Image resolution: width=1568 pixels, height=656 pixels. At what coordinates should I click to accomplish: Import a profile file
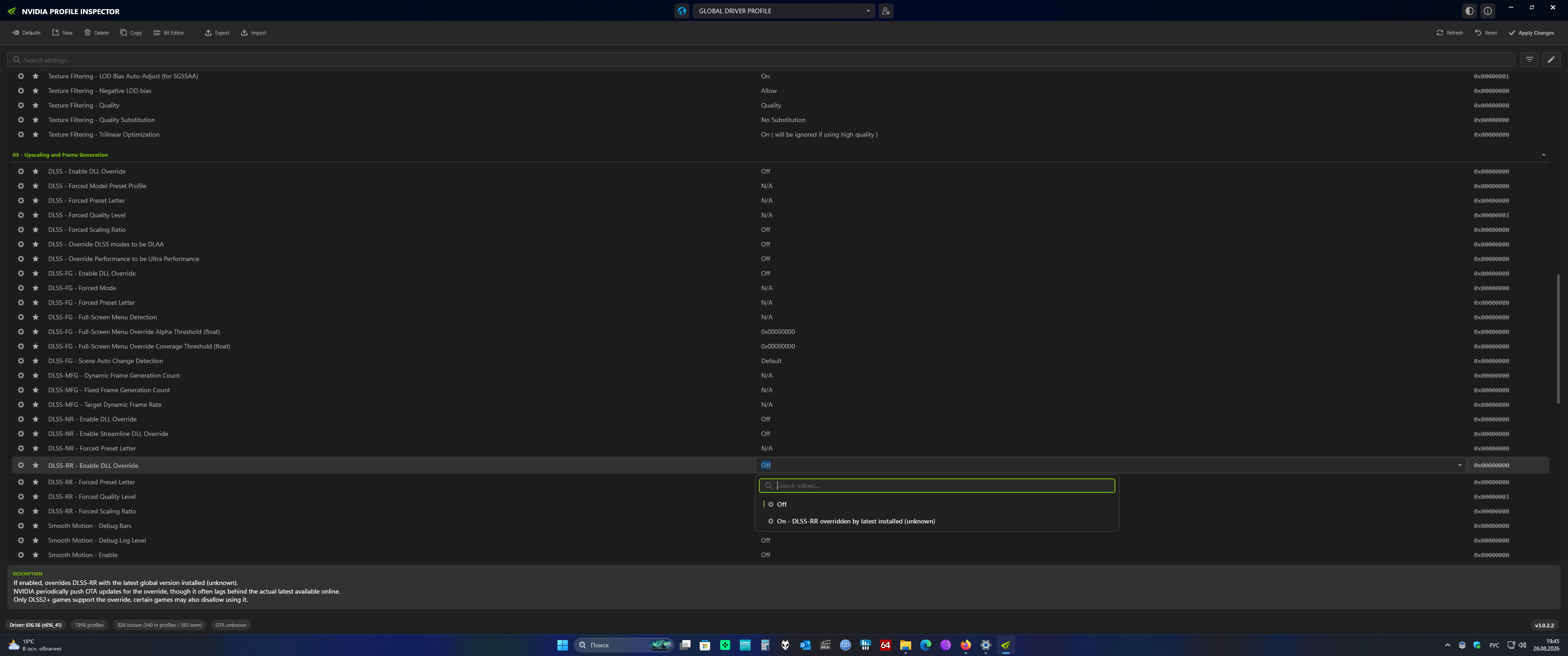[253, 33]
